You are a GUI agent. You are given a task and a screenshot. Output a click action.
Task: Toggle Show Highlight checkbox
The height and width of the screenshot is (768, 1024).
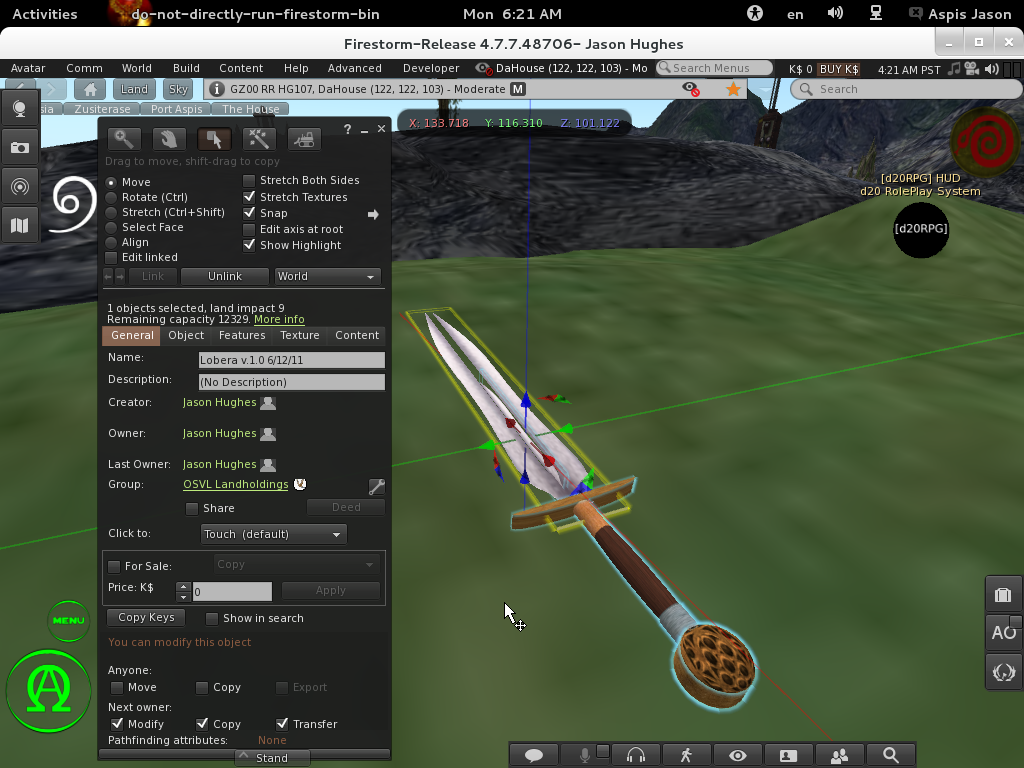click(x=249, y=245)
